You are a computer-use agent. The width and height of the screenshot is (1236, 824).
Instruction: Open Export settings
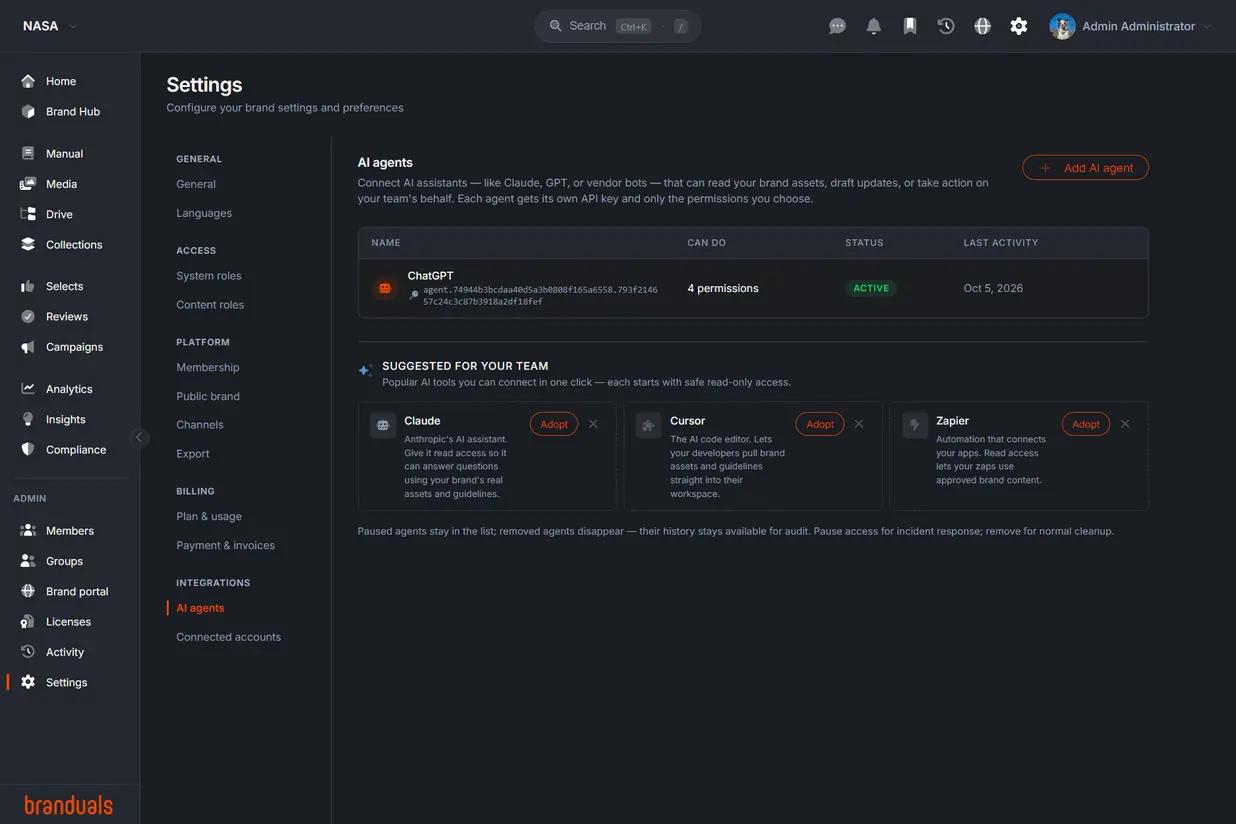(193, 454)
